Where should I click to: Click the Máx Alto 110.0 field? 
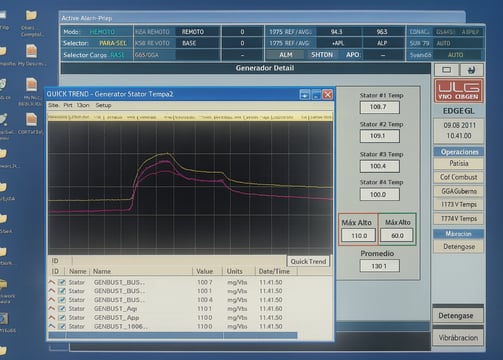359,236
